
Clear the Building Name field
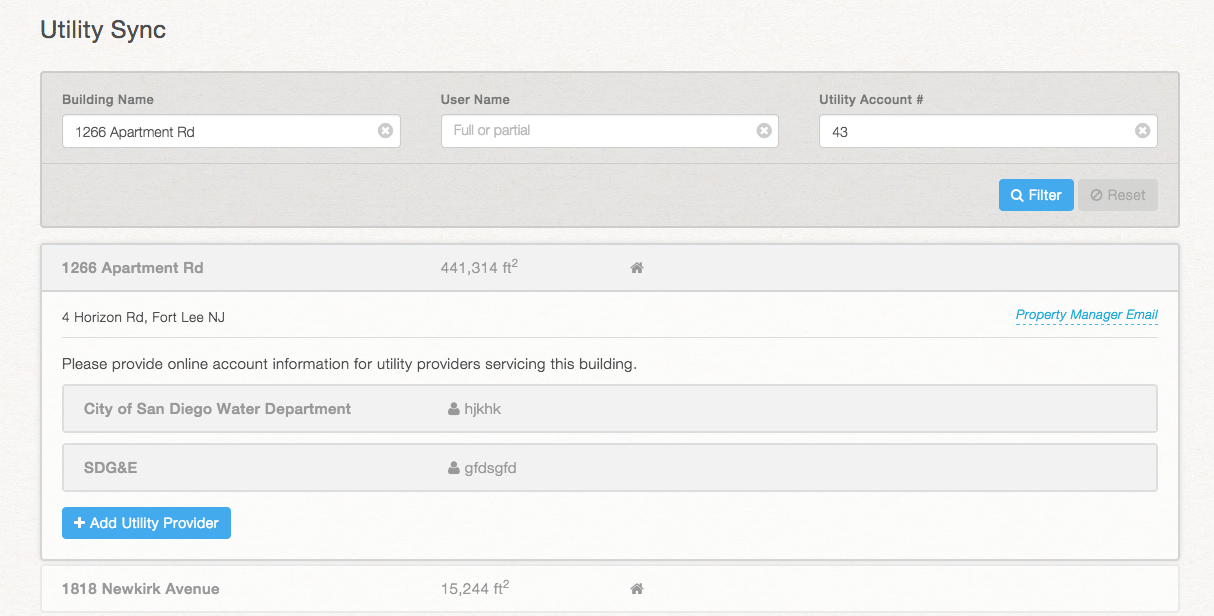385,131
